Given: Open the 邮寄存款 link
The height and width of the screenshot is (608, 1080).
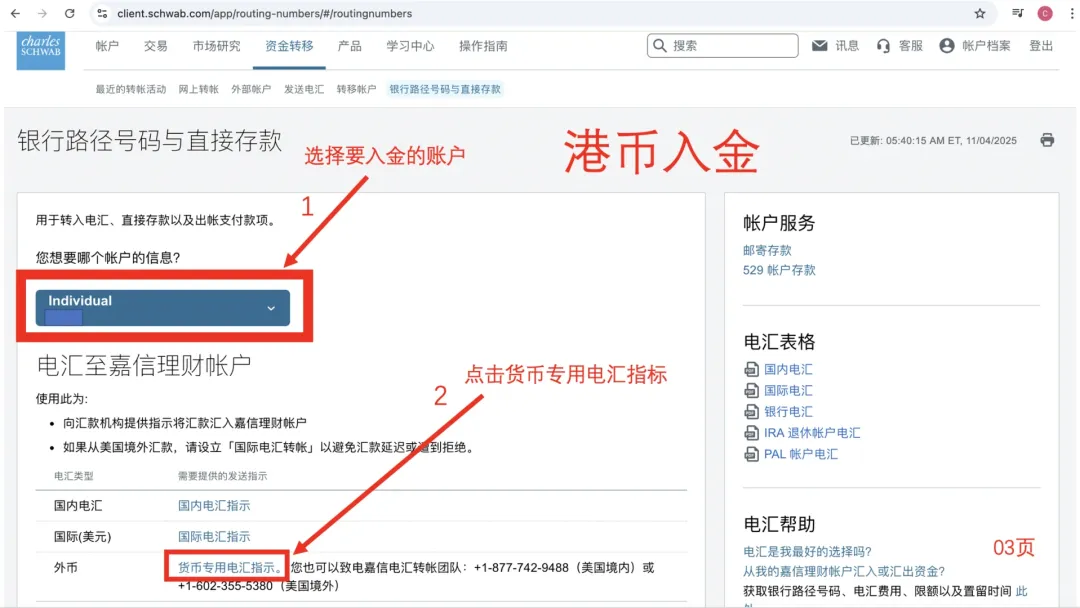Looking at the screenshot, I should pyautogui.click(x=767, y=251).
